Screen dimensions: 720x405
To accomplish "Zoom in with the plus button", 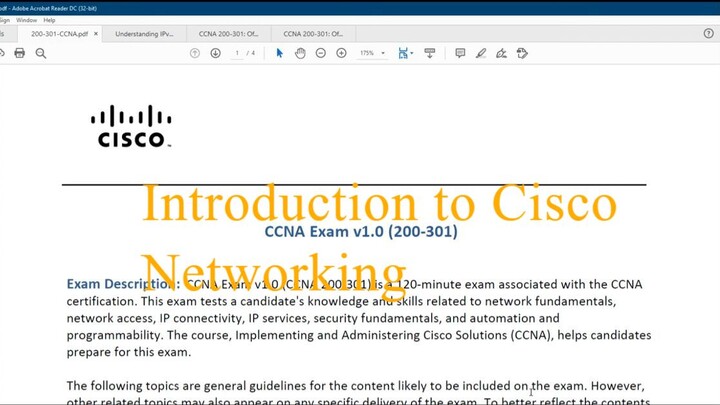I will 341,53.
